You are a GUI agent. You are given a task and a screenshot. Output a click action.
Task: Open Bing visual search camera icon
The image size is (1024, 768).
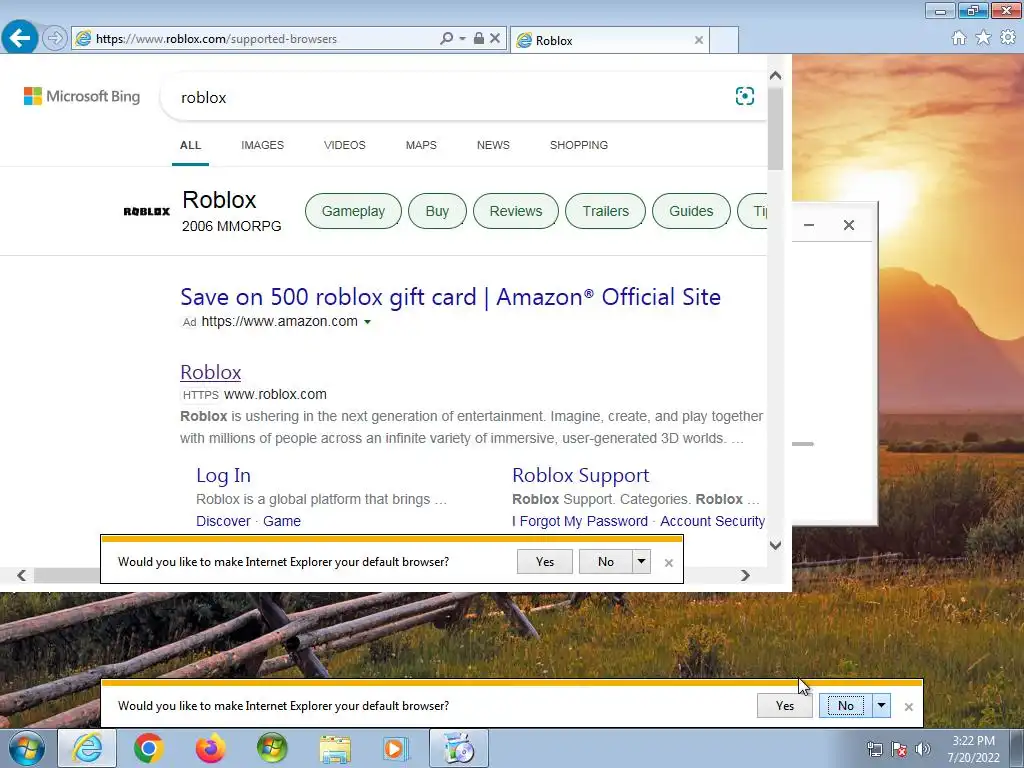coord(744,97)
